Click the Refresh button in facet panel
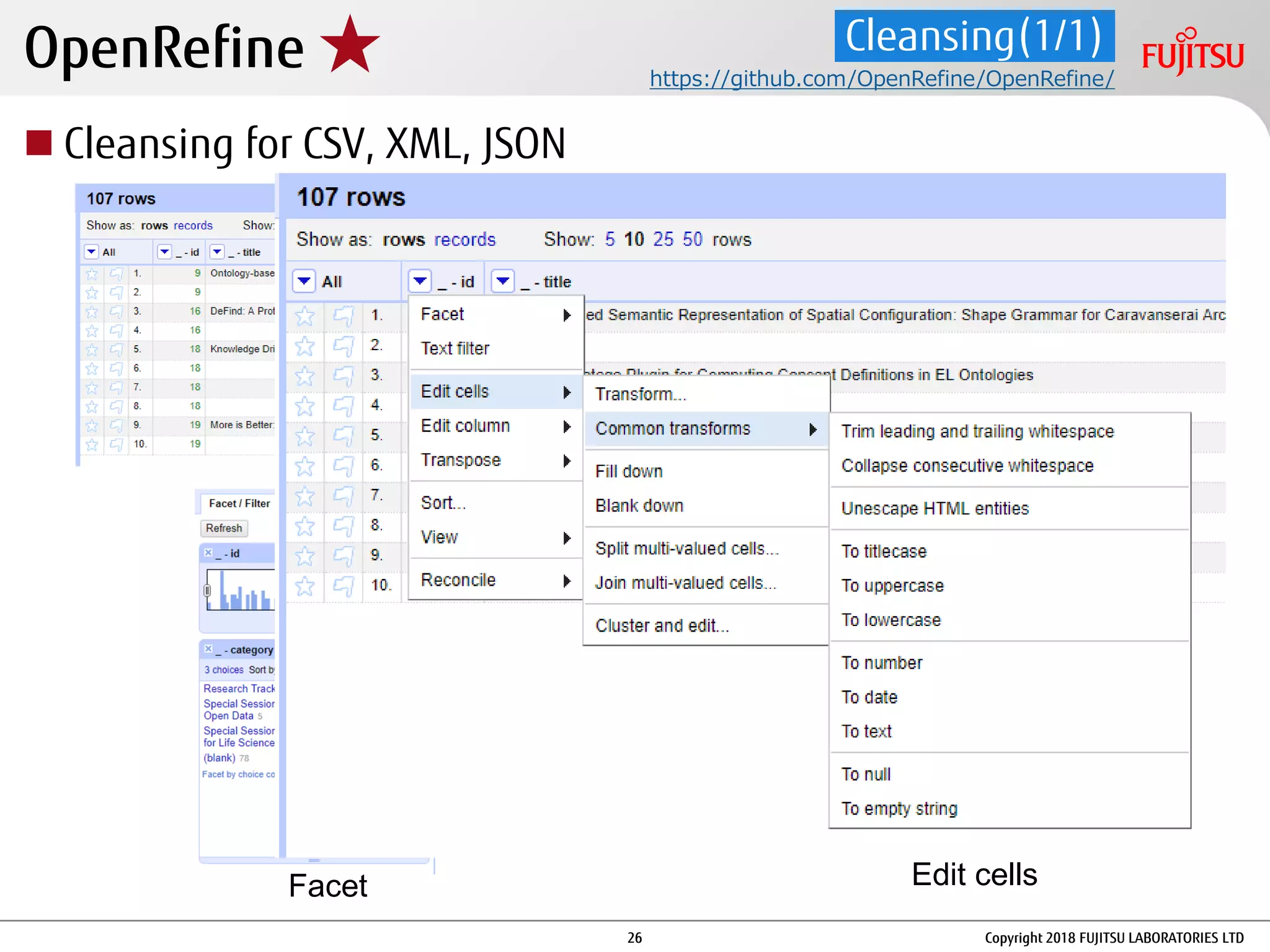This screenshot has width=1270, height=952. pyautogui.click(x=224, y=528)
